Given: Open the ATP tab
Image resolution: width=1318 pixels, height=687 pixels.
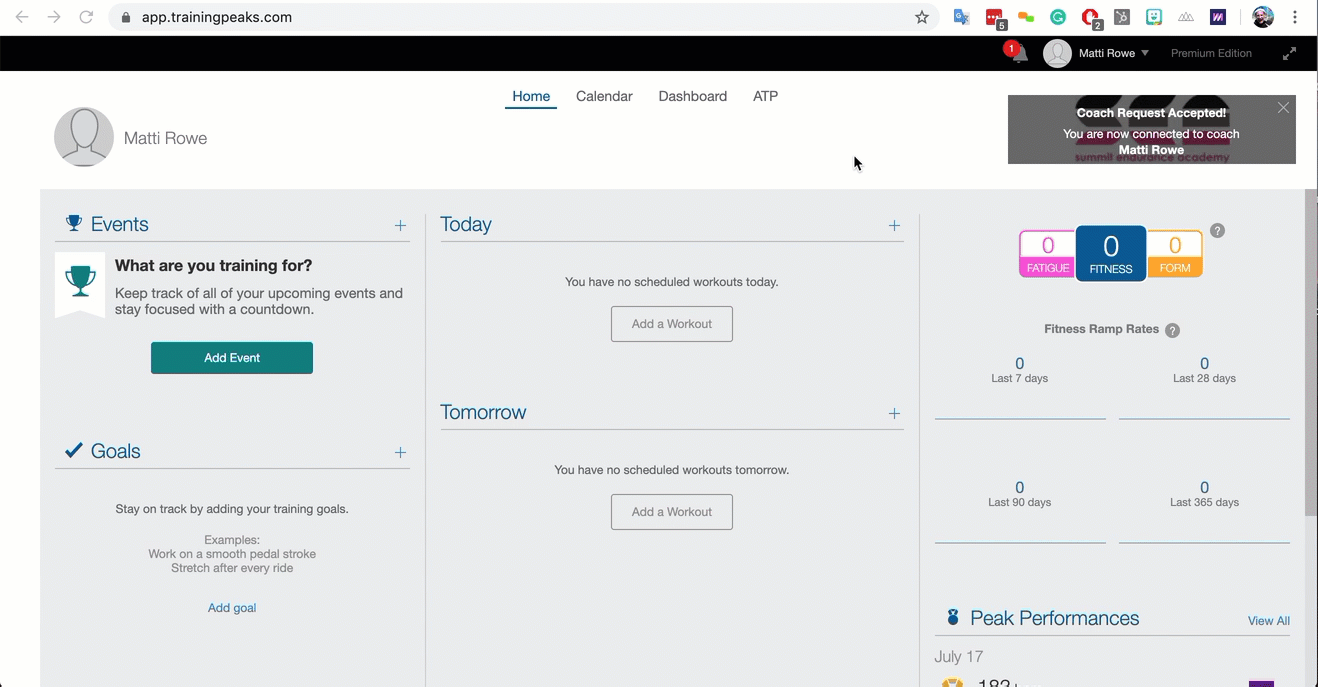Looking at the screenshot, I should tap(765, 97).
